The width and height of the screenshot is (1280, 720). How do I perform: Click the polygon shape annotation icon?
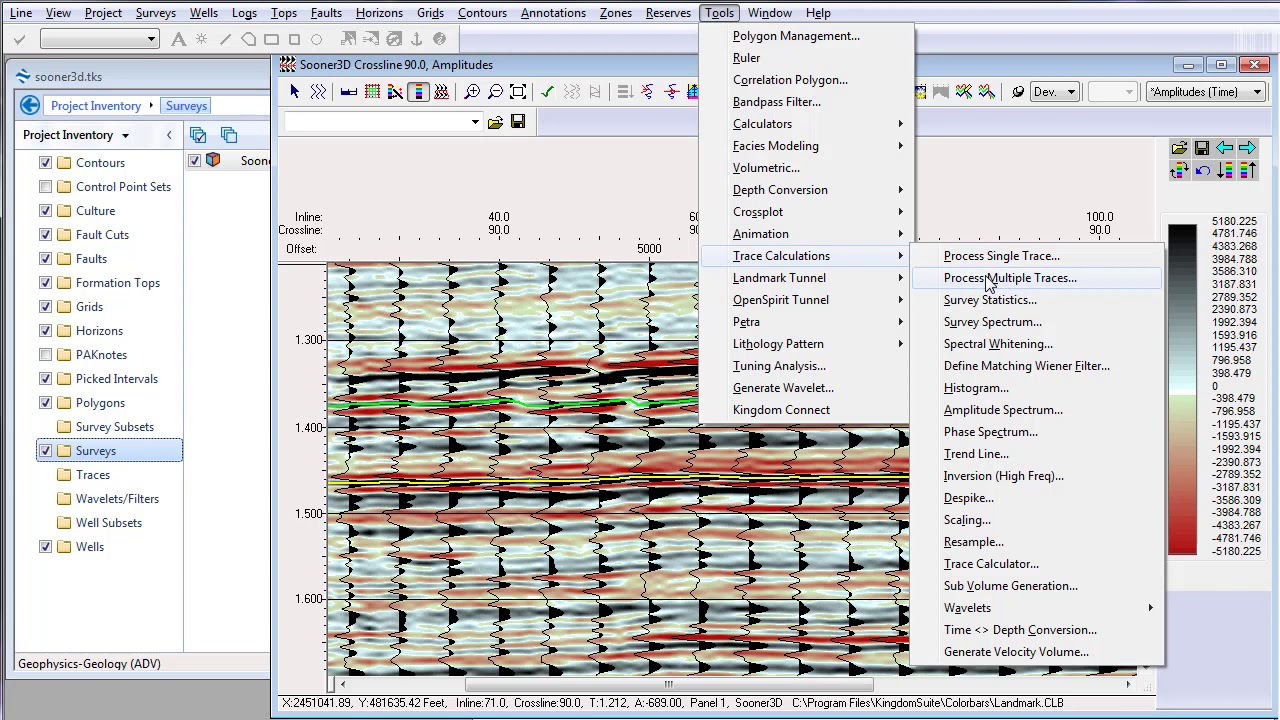248,39
